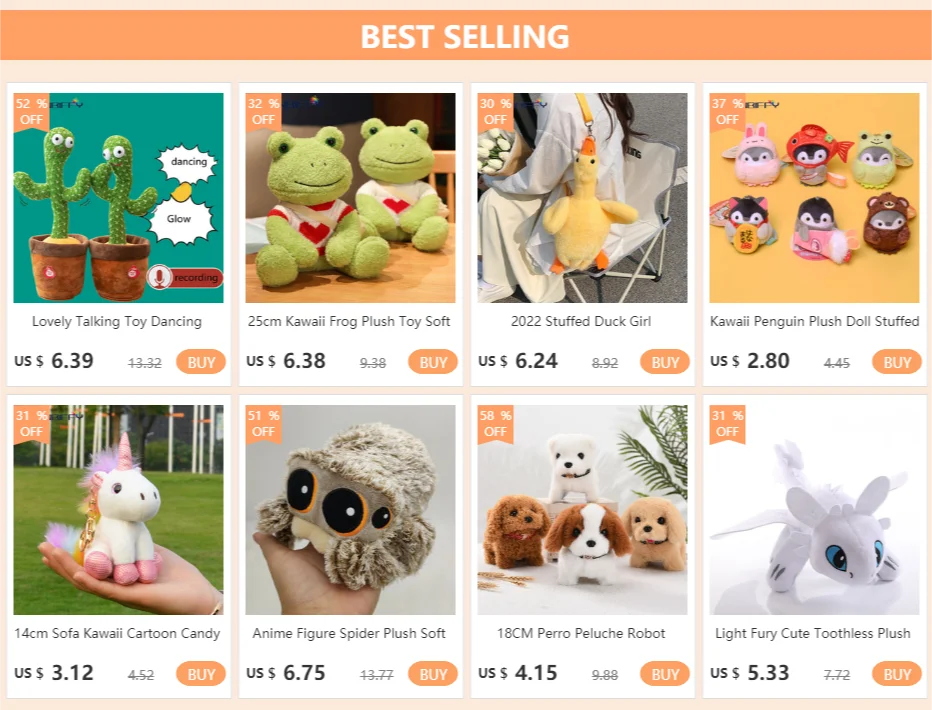This screenshot has width=932, height=710.
Task: Open the '25cm Kawaii Frog Plush Toy Soft' title
Action: click(x=349, y=321)
